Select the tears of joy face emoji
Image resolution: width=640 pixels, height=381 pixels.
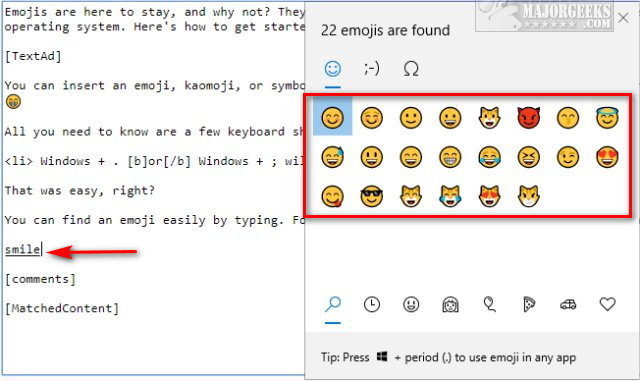tap(489, 157)
